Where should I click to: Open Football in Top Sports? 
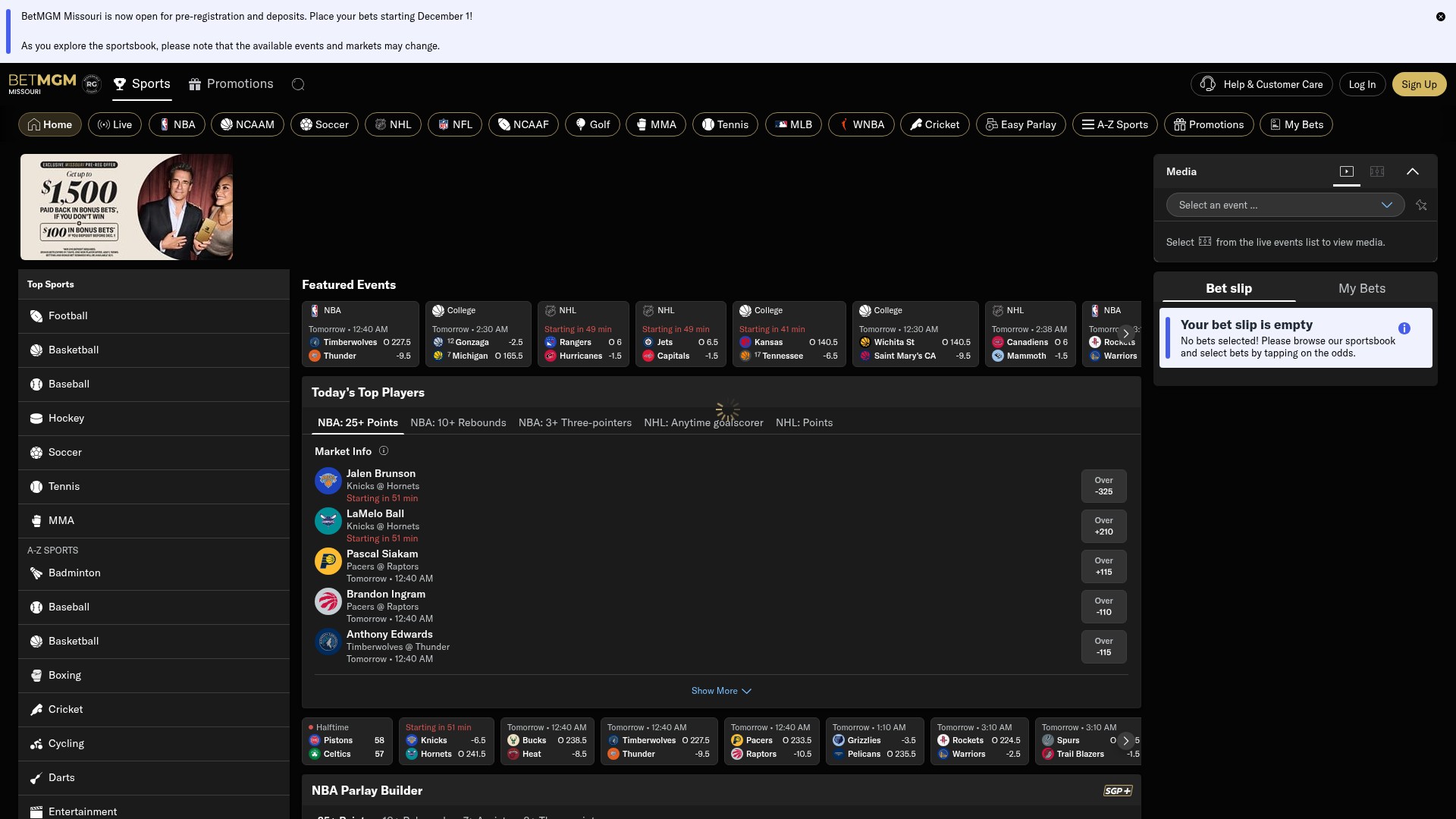(154, 316)
